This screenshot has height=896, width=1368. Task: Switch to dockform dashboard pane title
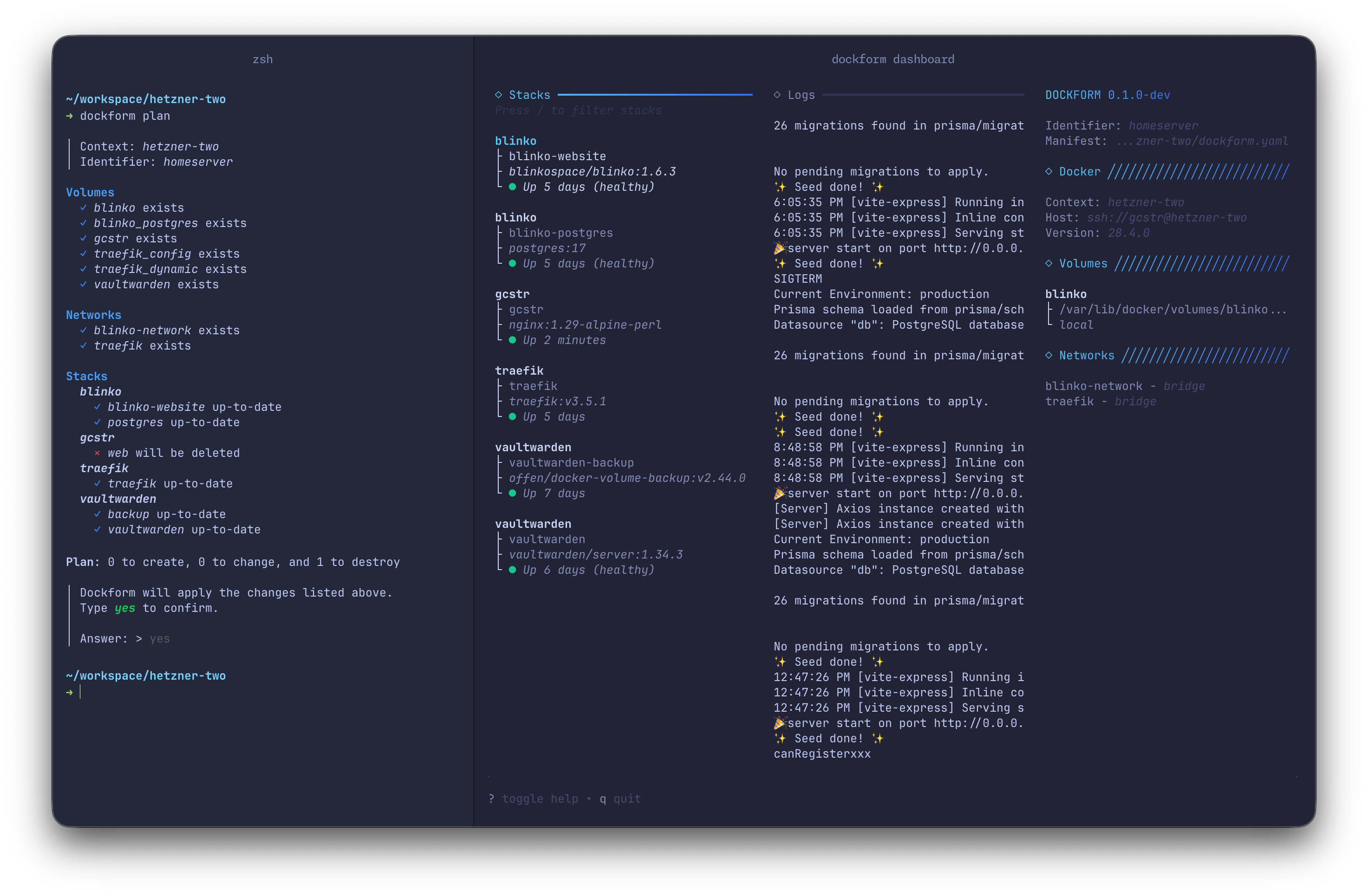point(892,59)
